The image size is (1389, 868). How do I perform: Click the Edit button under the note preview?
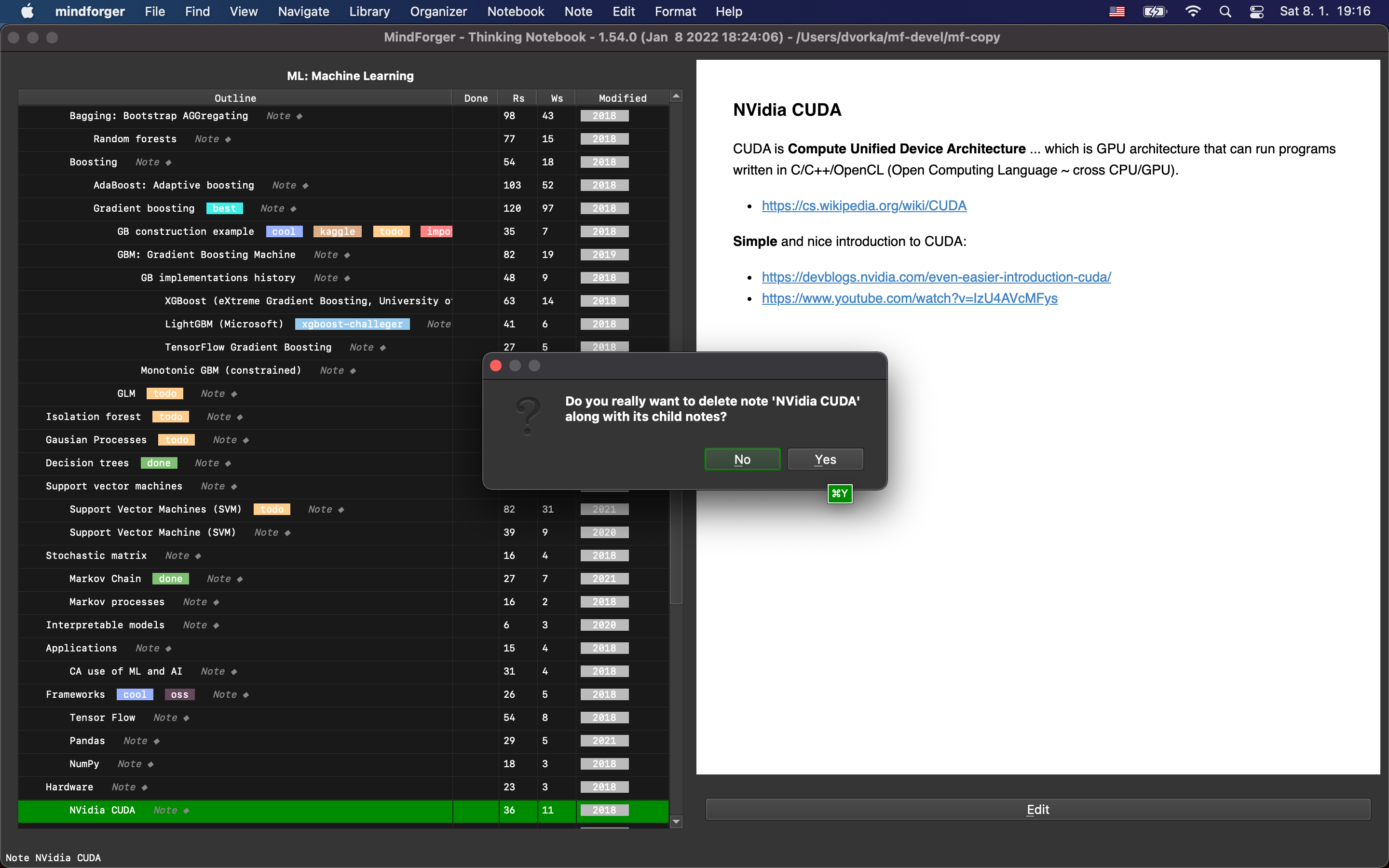point(1038,810)
